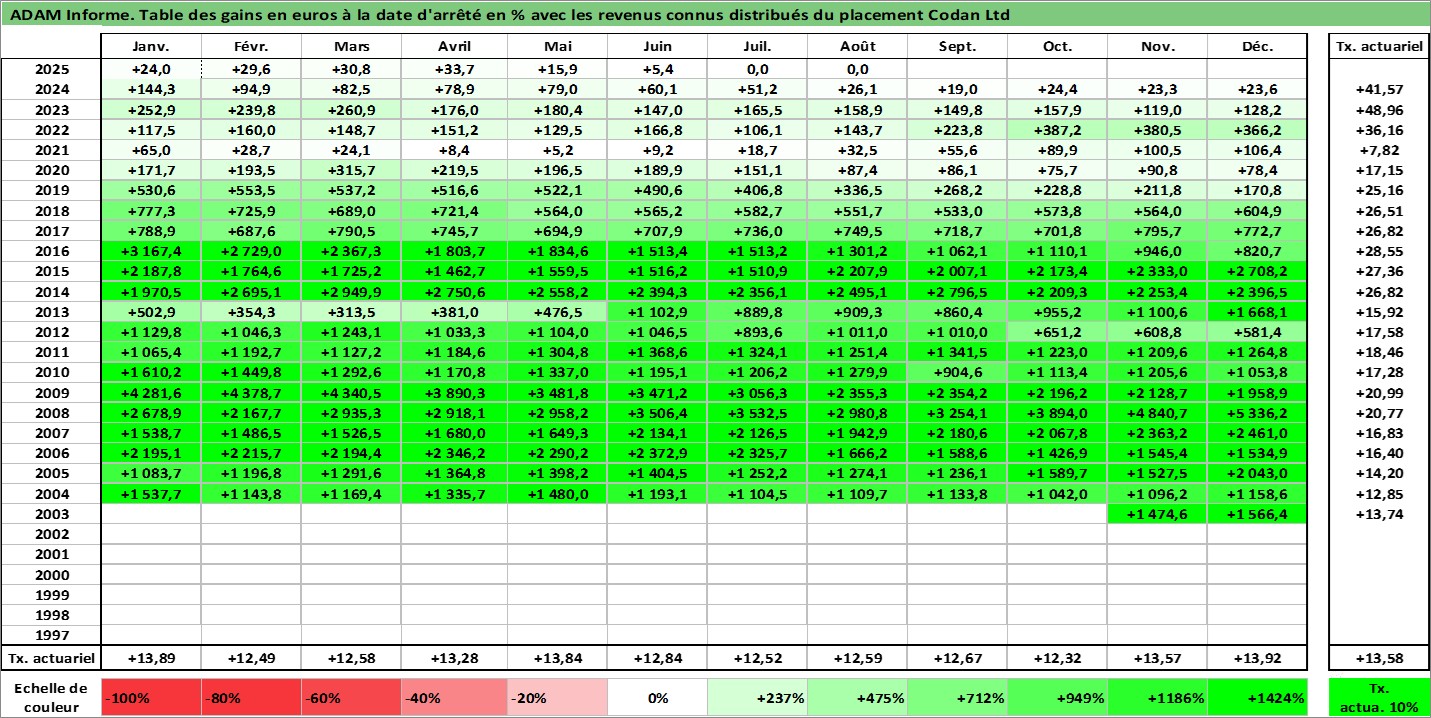The image size is (1431, 718).
Task: Select the 2016 row label
Action: click(51, 250)
